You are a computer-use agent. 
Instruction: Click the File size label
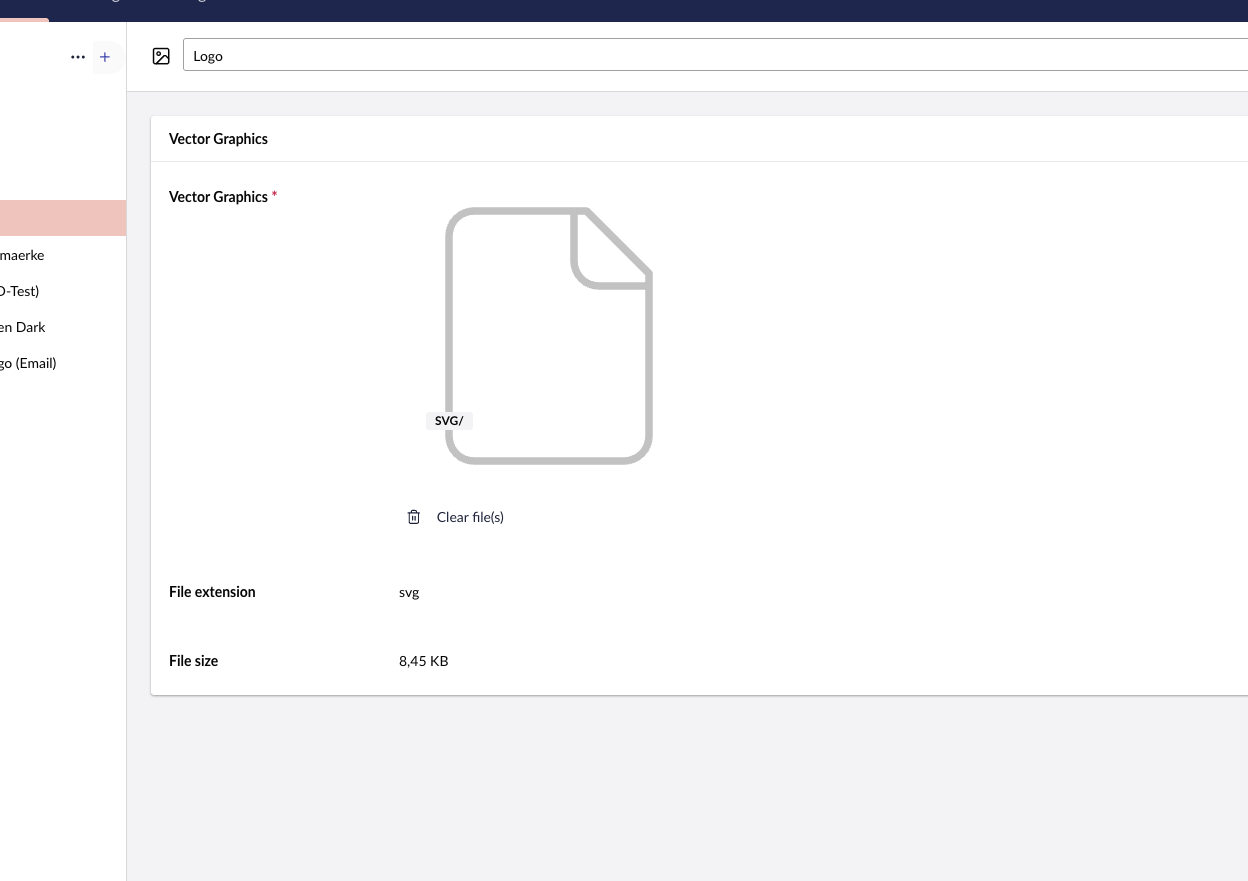(x=193, y=661)
